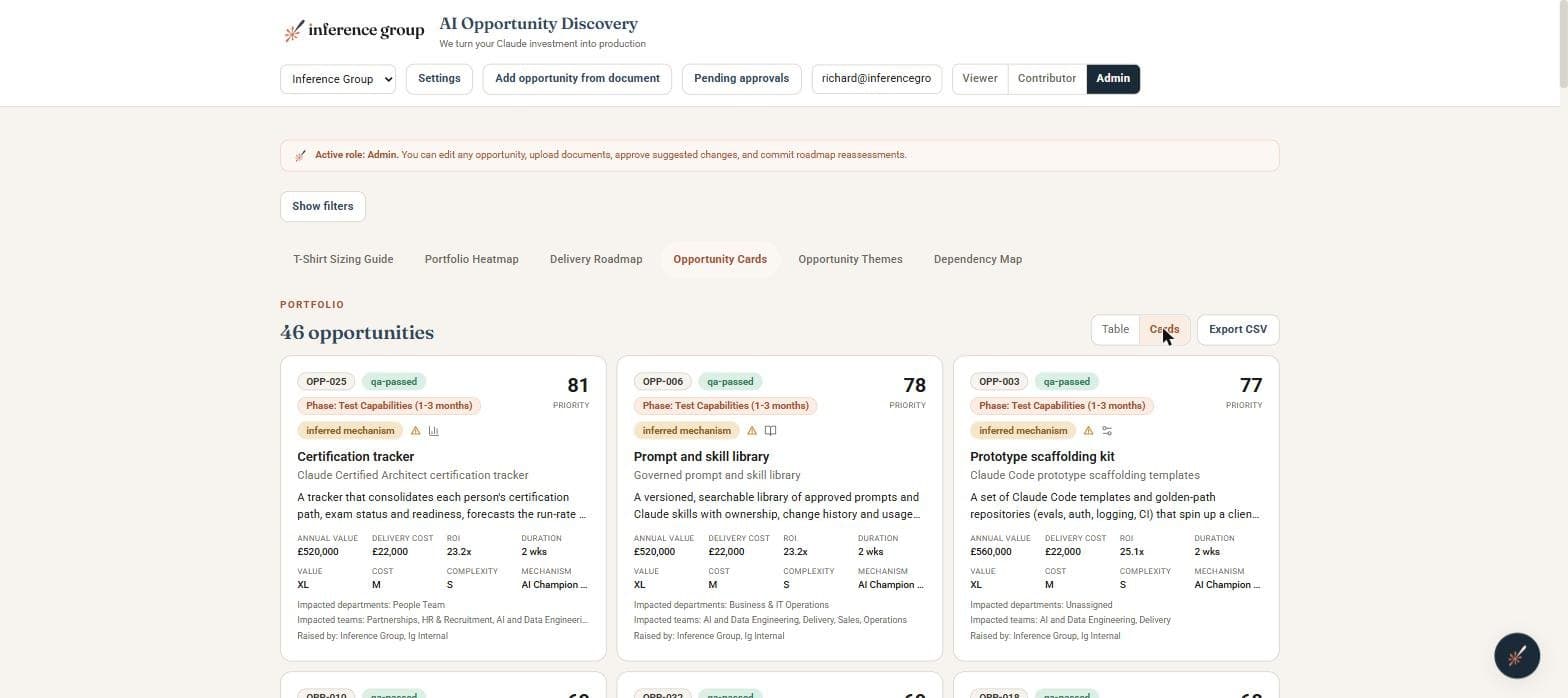
Task: Click qa-passed badge on OPP-025 card
Action: 394,382
